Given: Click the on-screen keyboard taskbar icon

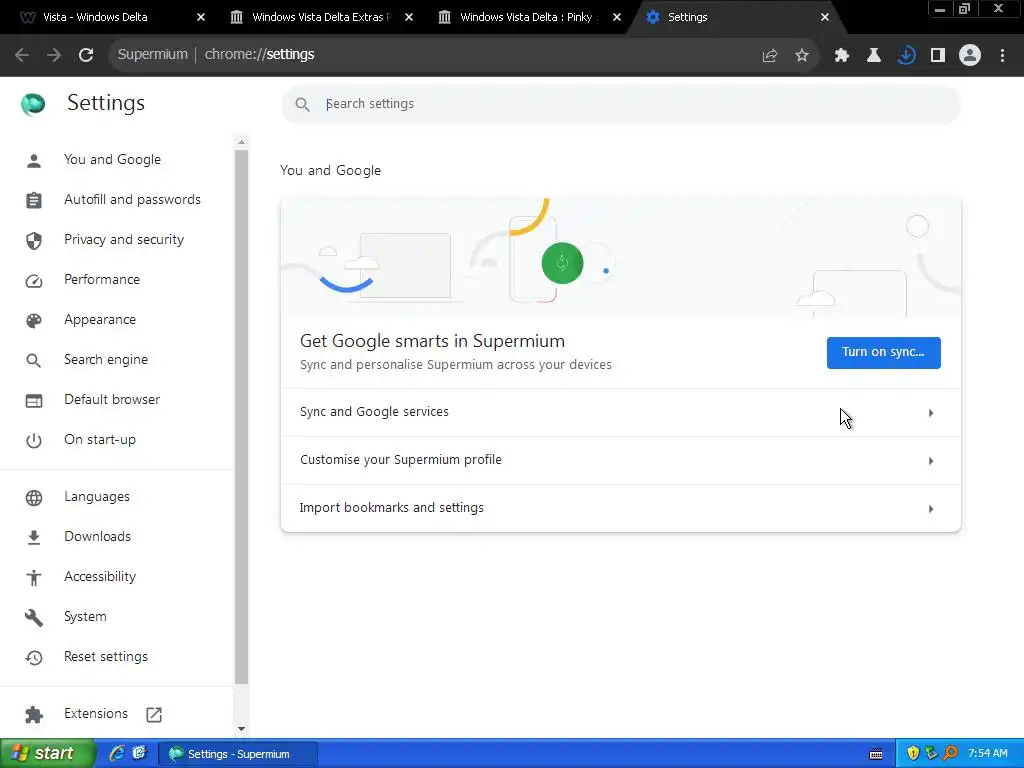Looking at the screenshot, I should pos(876,754).
